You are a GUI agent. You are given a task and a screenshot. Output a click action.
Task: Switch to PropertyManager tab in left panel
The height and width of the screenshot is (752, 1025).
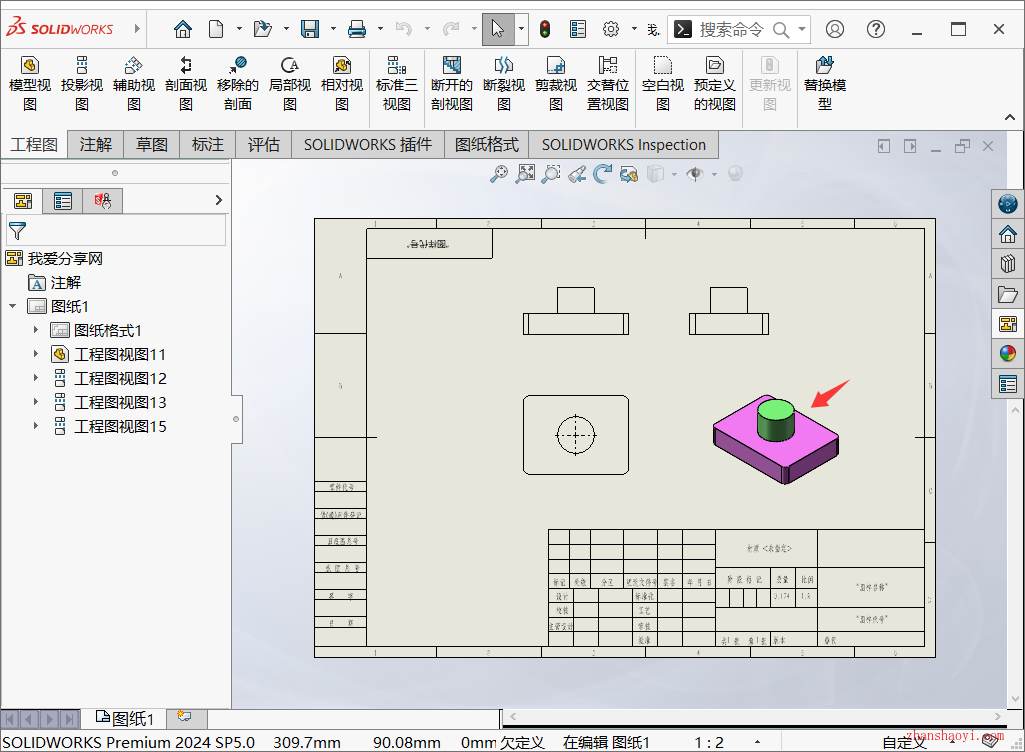click(x=63, y=201)
